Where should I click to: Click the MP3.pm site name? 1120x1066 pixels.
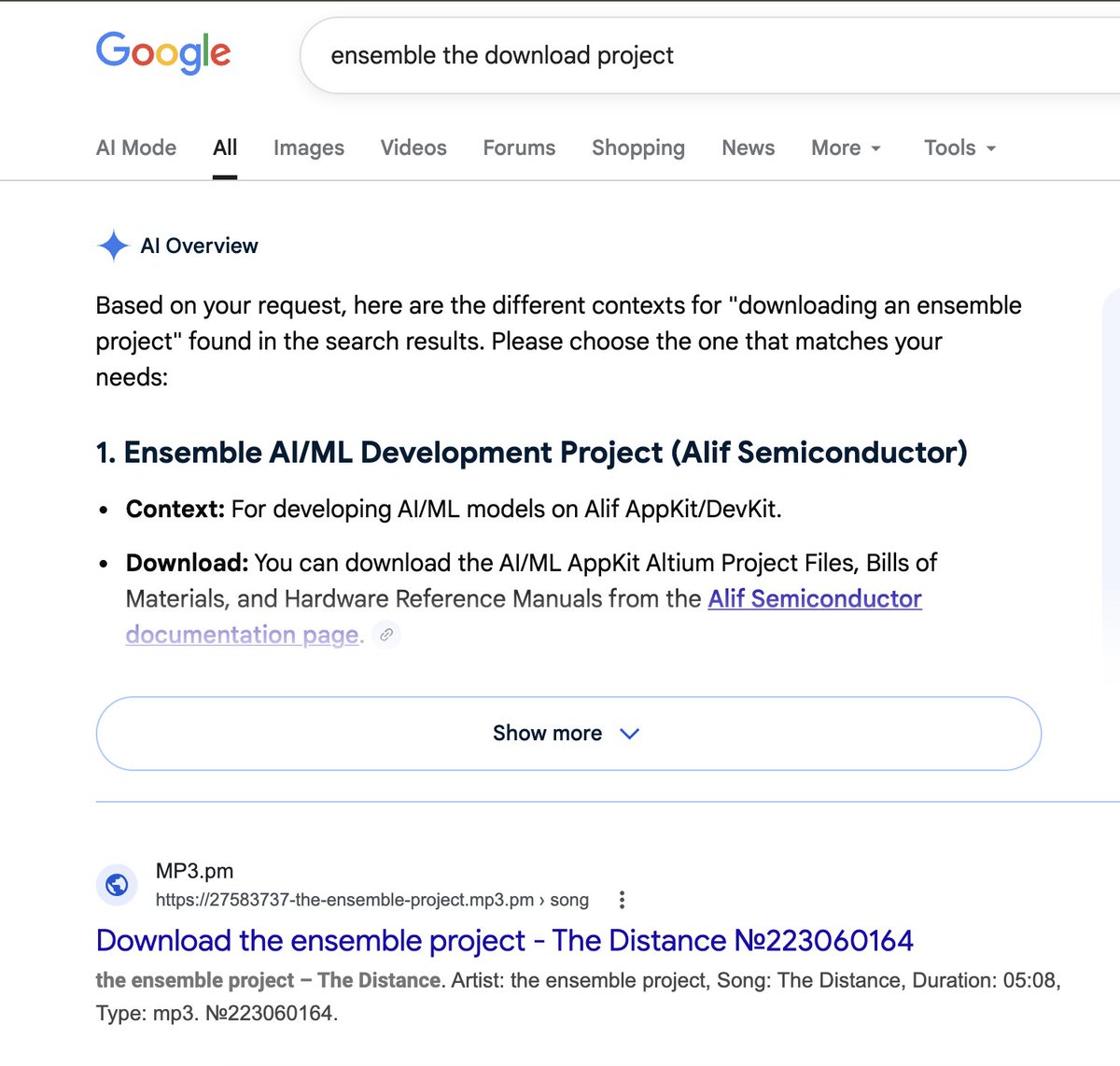tap(194, 871)
